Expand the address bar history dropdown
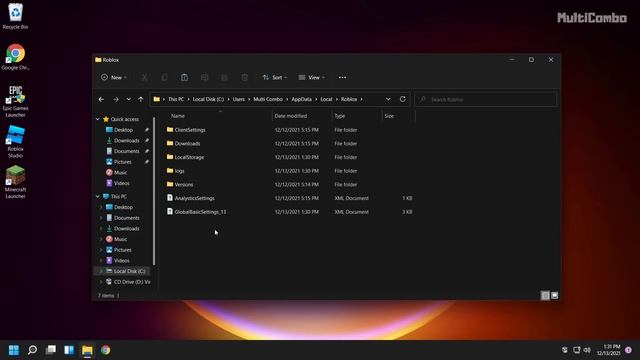Viewport: 640px width, 360px height. [x=388, y=99]
